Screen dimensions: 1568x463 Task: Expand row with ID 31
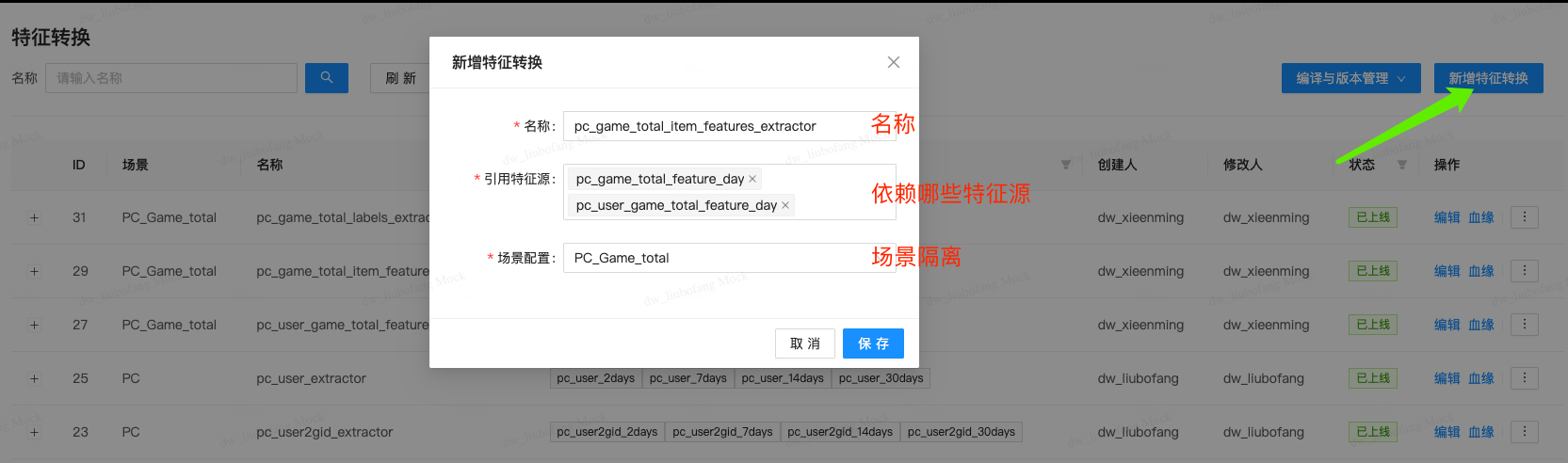pos(34,217)
